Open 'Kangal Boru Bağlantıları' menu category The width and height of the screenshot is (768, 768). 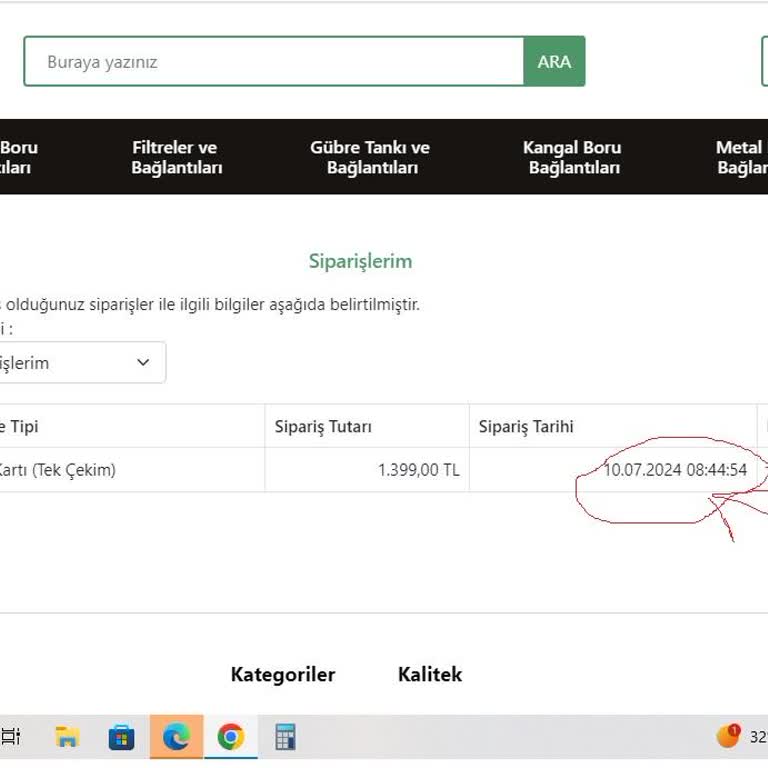pos(573,157)
